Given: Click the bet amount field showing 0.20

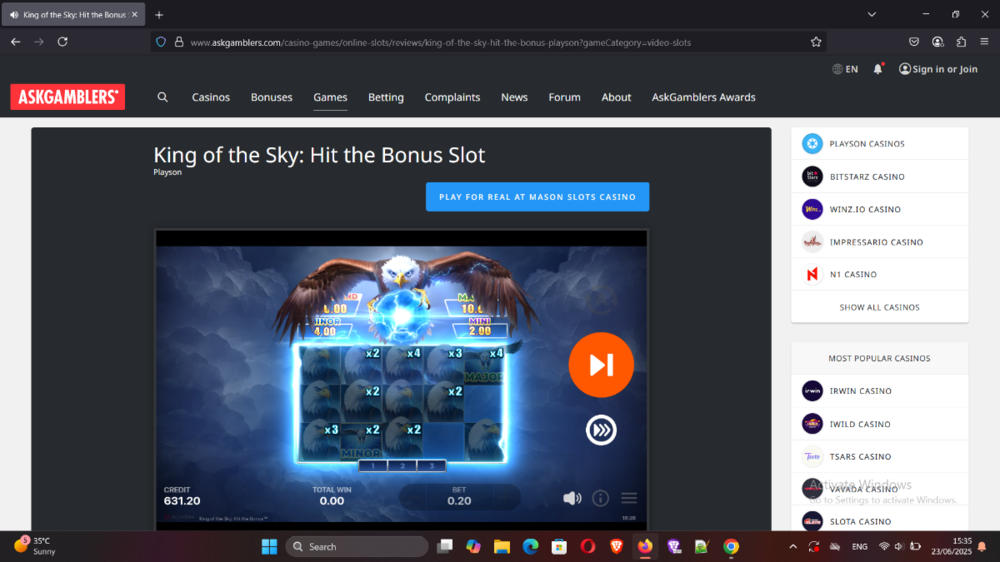Looking at the screenshot, I should (459, 498).
